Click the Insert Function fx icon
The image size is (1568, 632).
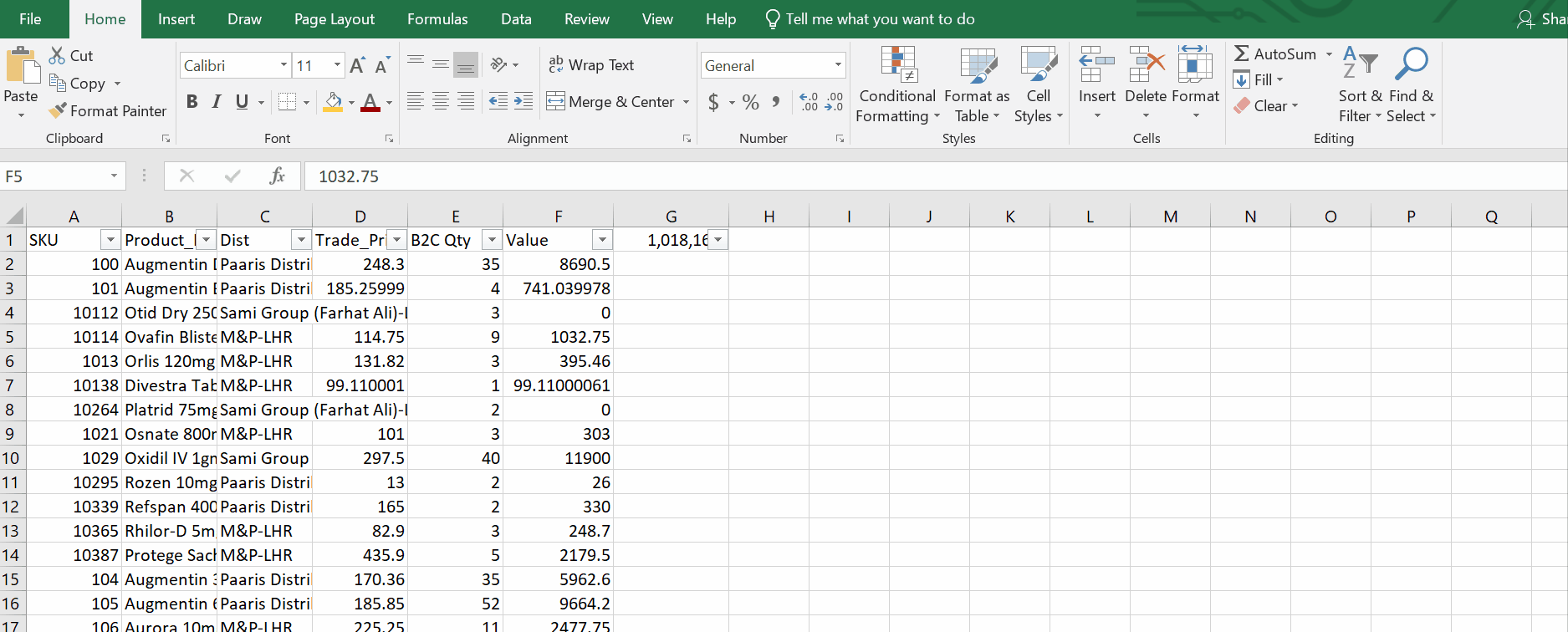[277, 176]
